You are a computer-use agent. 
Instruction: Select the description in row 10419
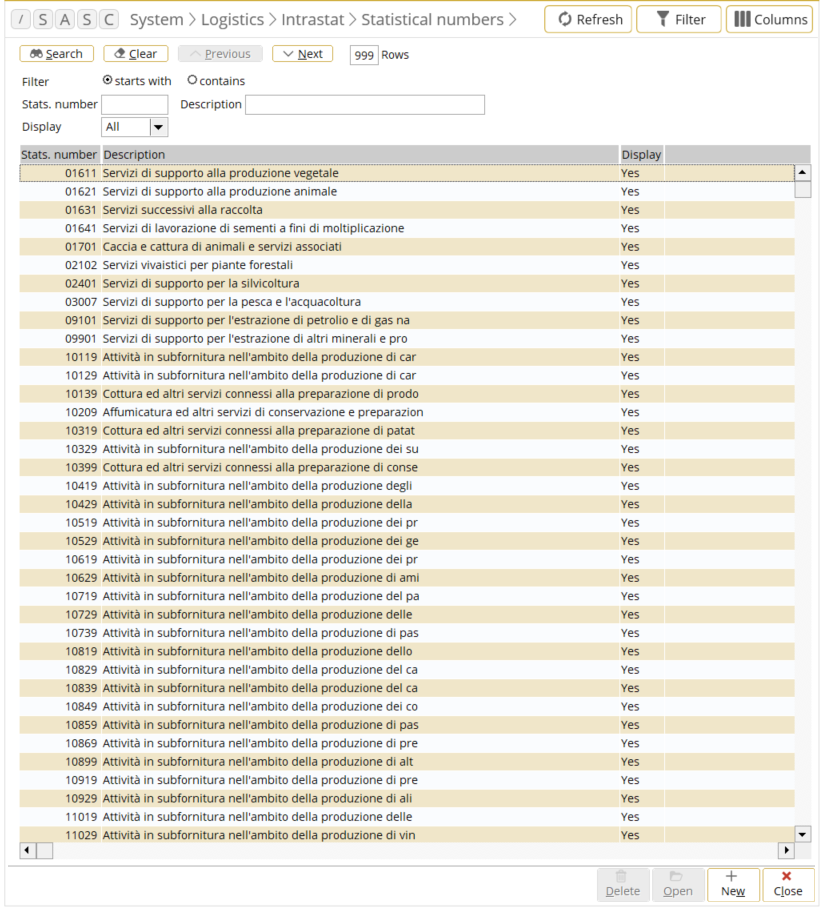[x=257, y=486]
